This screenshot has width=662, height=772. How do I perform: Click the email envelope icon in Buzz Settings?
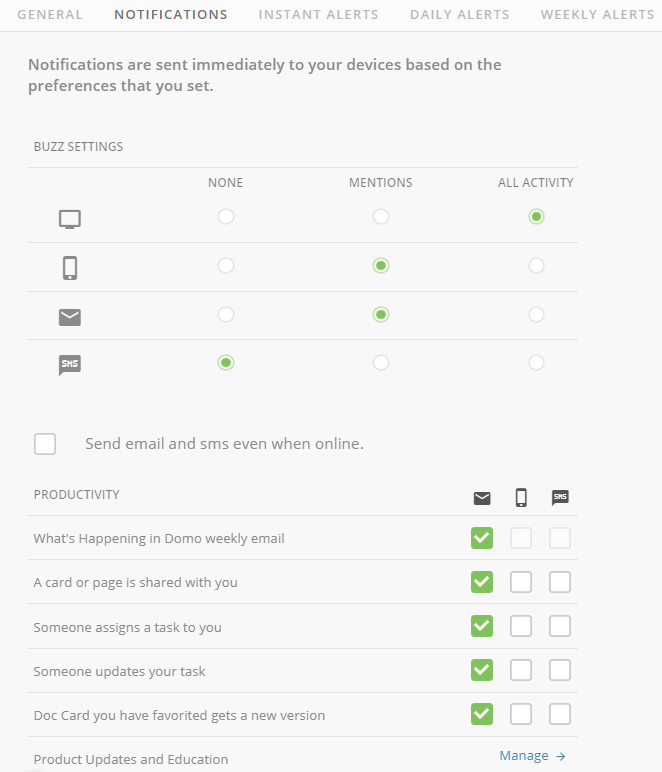[x=69, y=317]
